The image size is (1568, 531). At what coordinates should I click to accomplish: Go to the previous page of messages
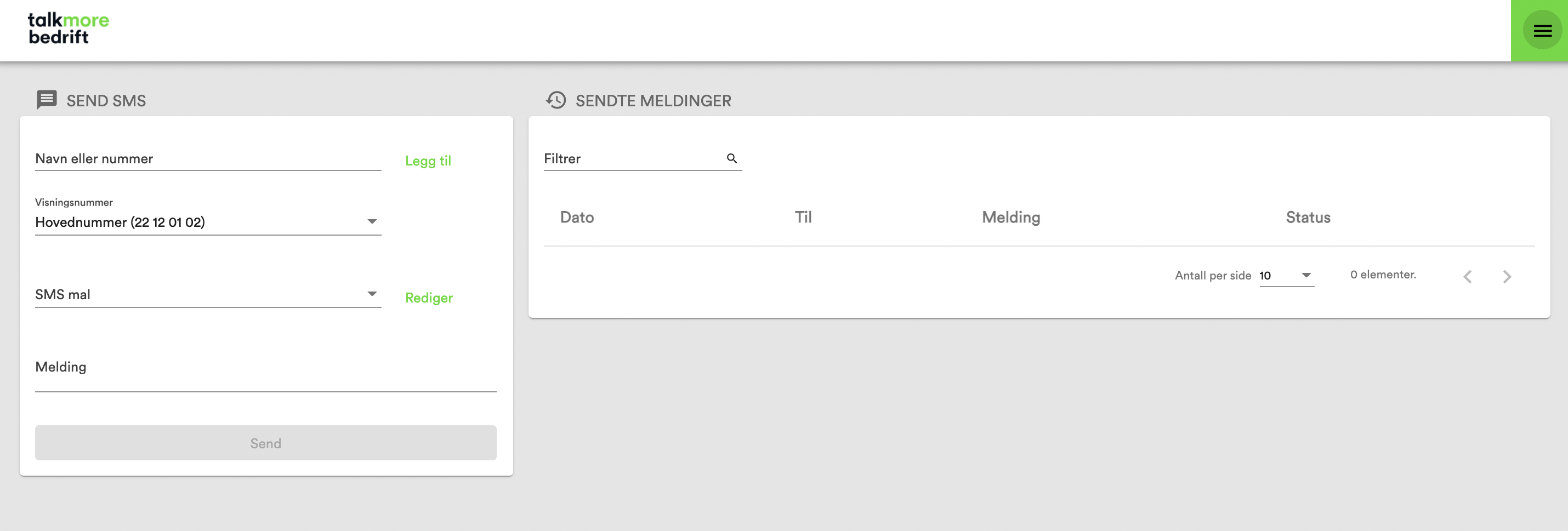click(1467, 277)
